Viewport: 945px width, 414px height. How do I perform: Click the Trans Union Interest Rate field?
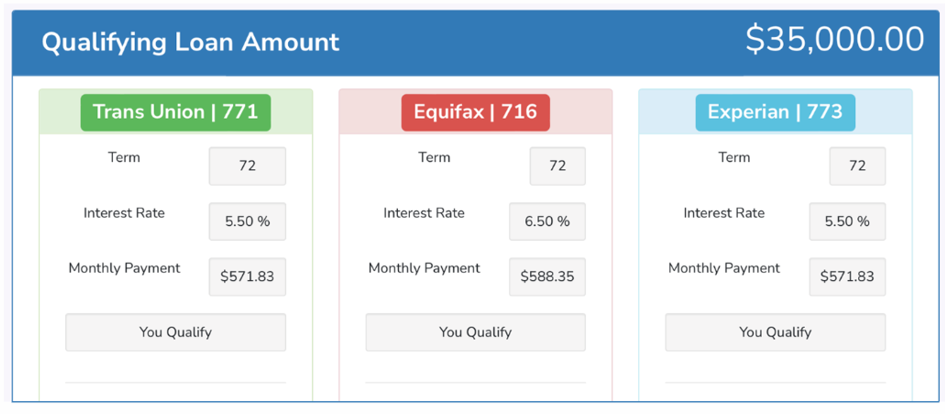pos(247,221)
